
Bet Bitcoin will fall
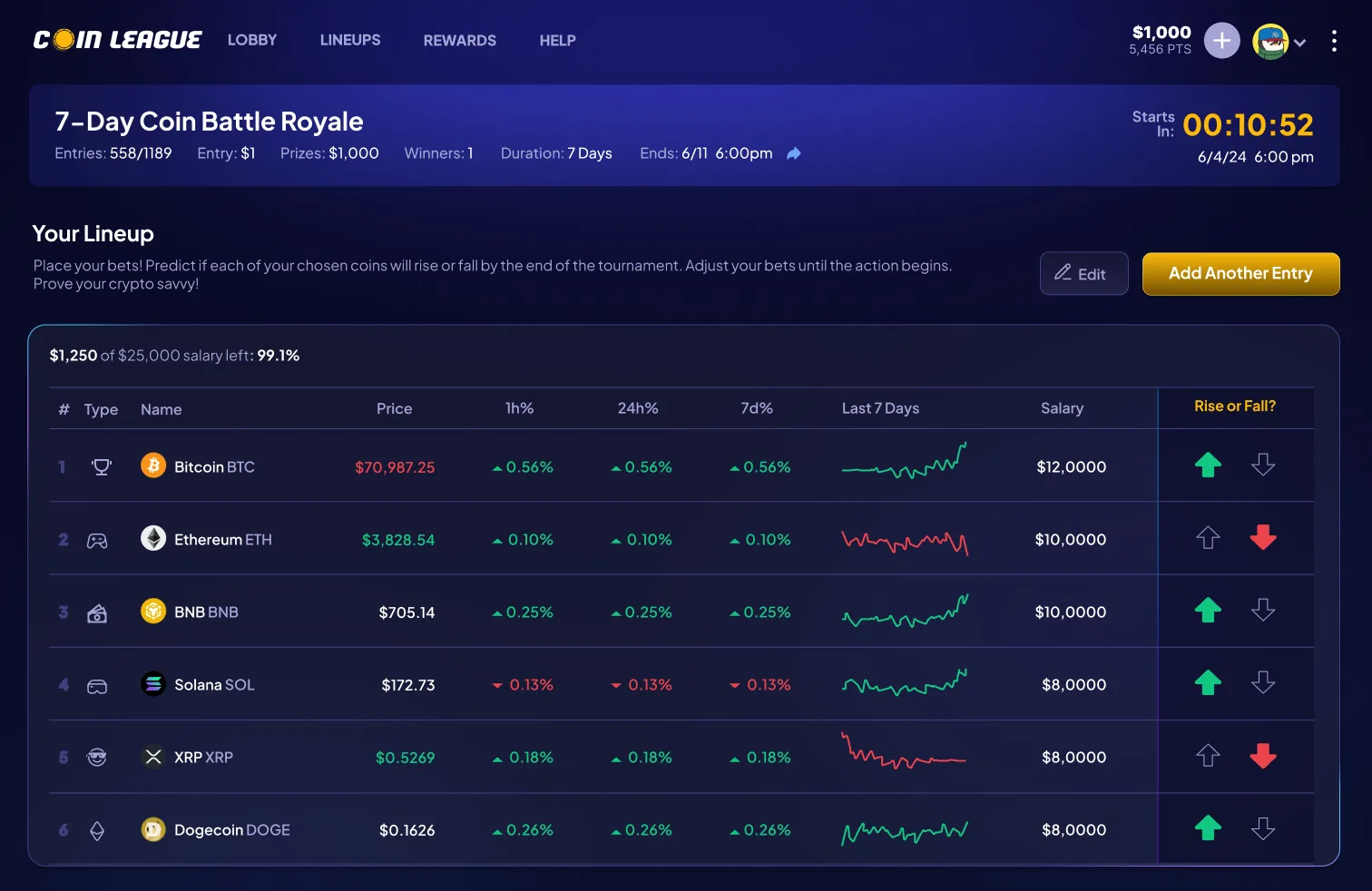click(1263, 465)
